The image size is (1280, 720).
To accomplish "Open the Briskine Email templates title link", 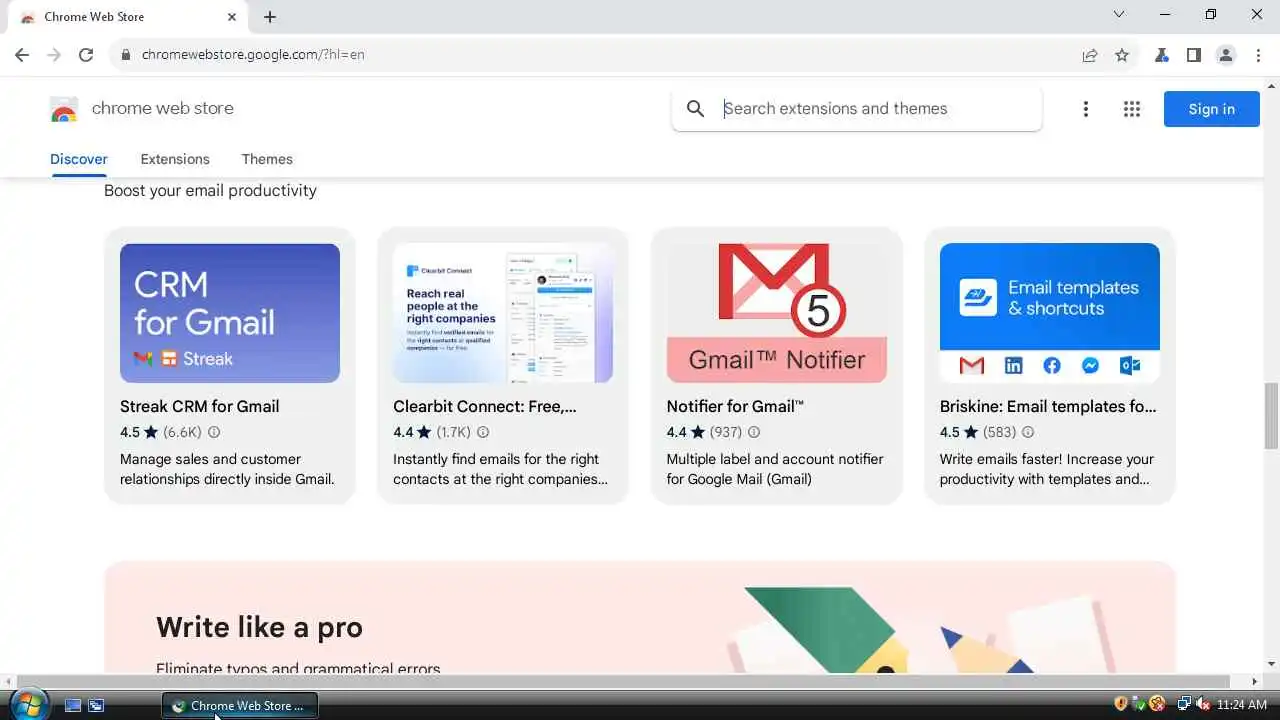I will (1048, 406).
